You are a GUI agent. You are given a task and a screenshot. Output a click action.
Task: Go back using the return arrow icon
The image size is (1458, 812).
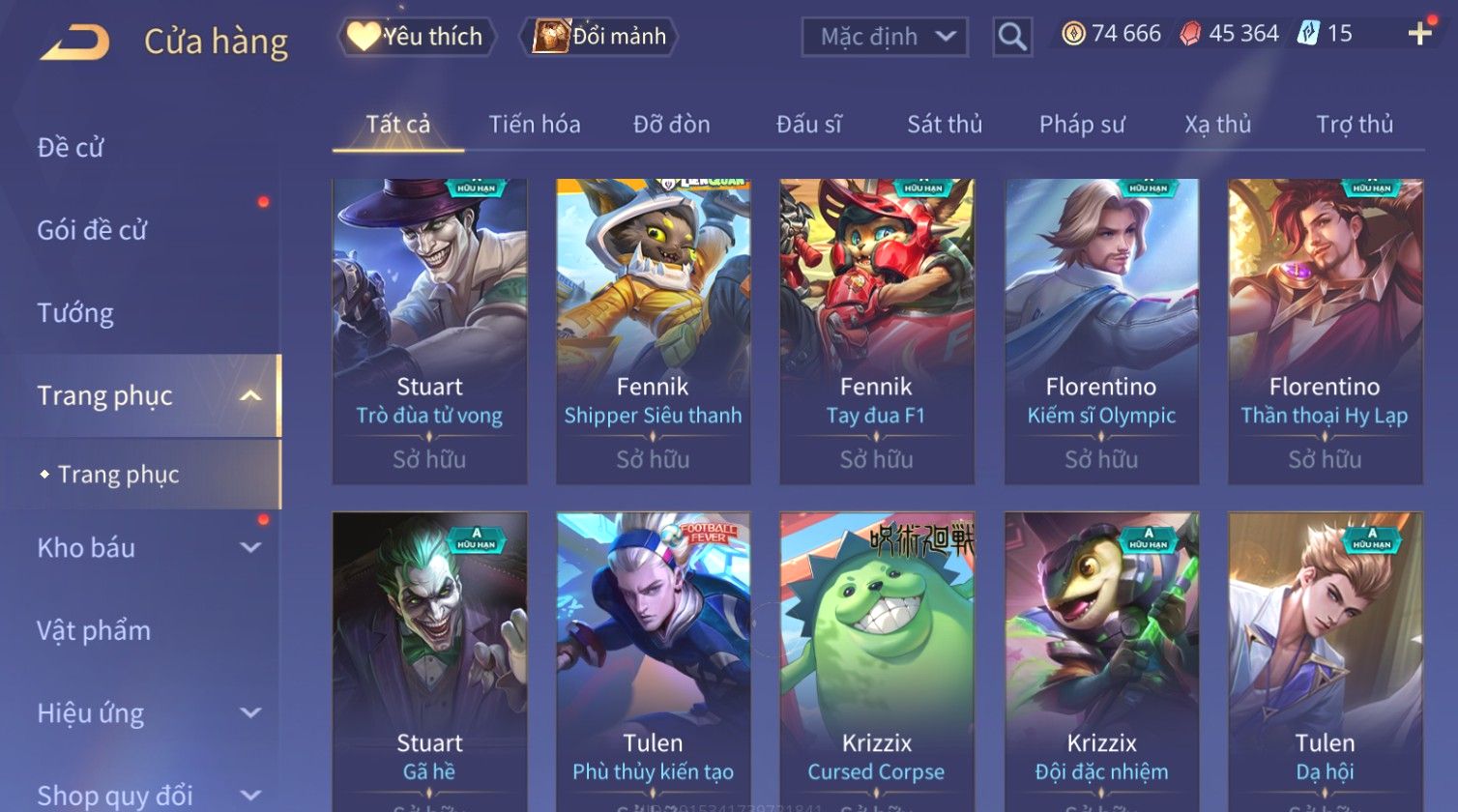[x=74, y=42]
